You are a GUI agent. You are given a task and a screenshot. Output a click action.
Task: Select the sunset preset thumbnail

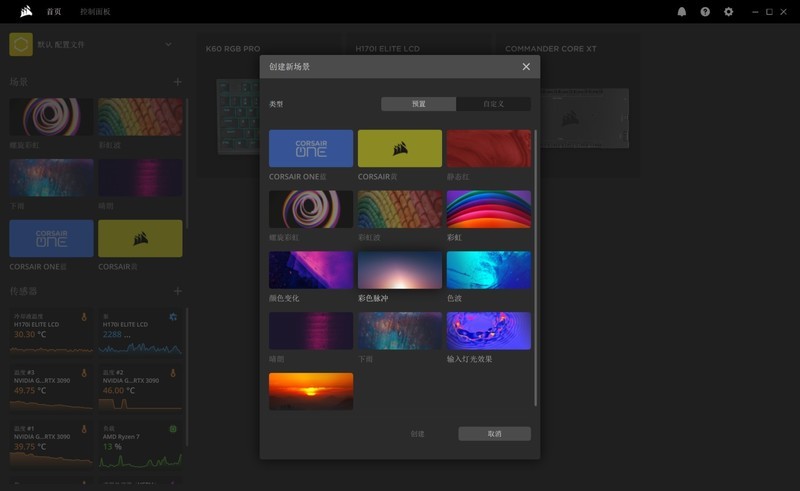[x=311, y=391]
